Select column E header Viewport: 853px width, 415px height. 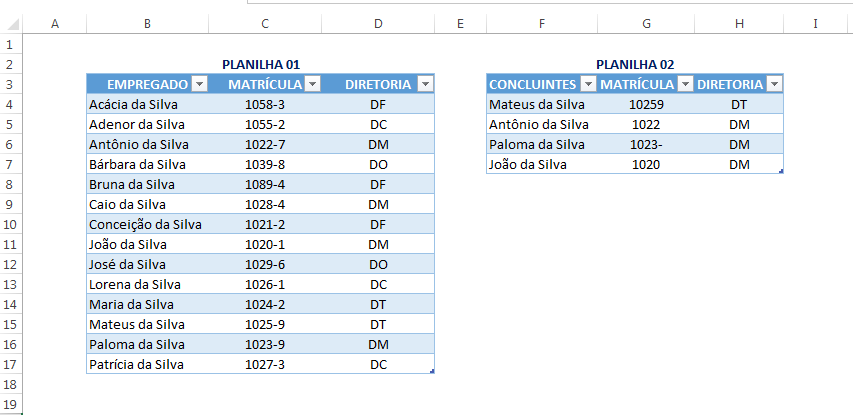(460, 24)
